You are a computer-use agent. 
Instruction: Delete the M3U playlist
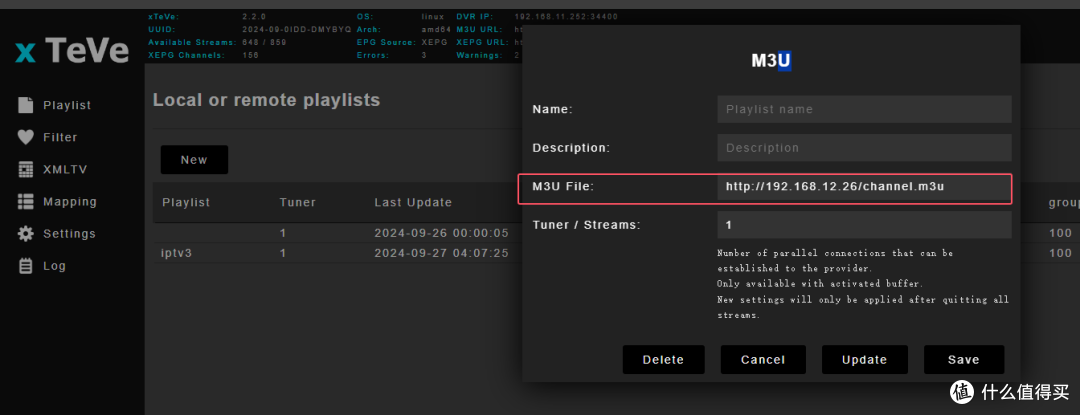(x=663, y=359)
